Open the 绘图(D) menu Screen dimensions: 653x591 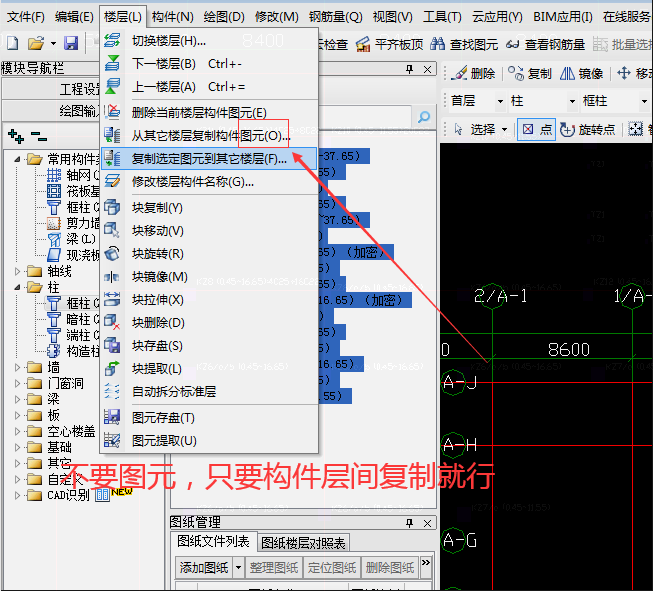tap(224, 17)
